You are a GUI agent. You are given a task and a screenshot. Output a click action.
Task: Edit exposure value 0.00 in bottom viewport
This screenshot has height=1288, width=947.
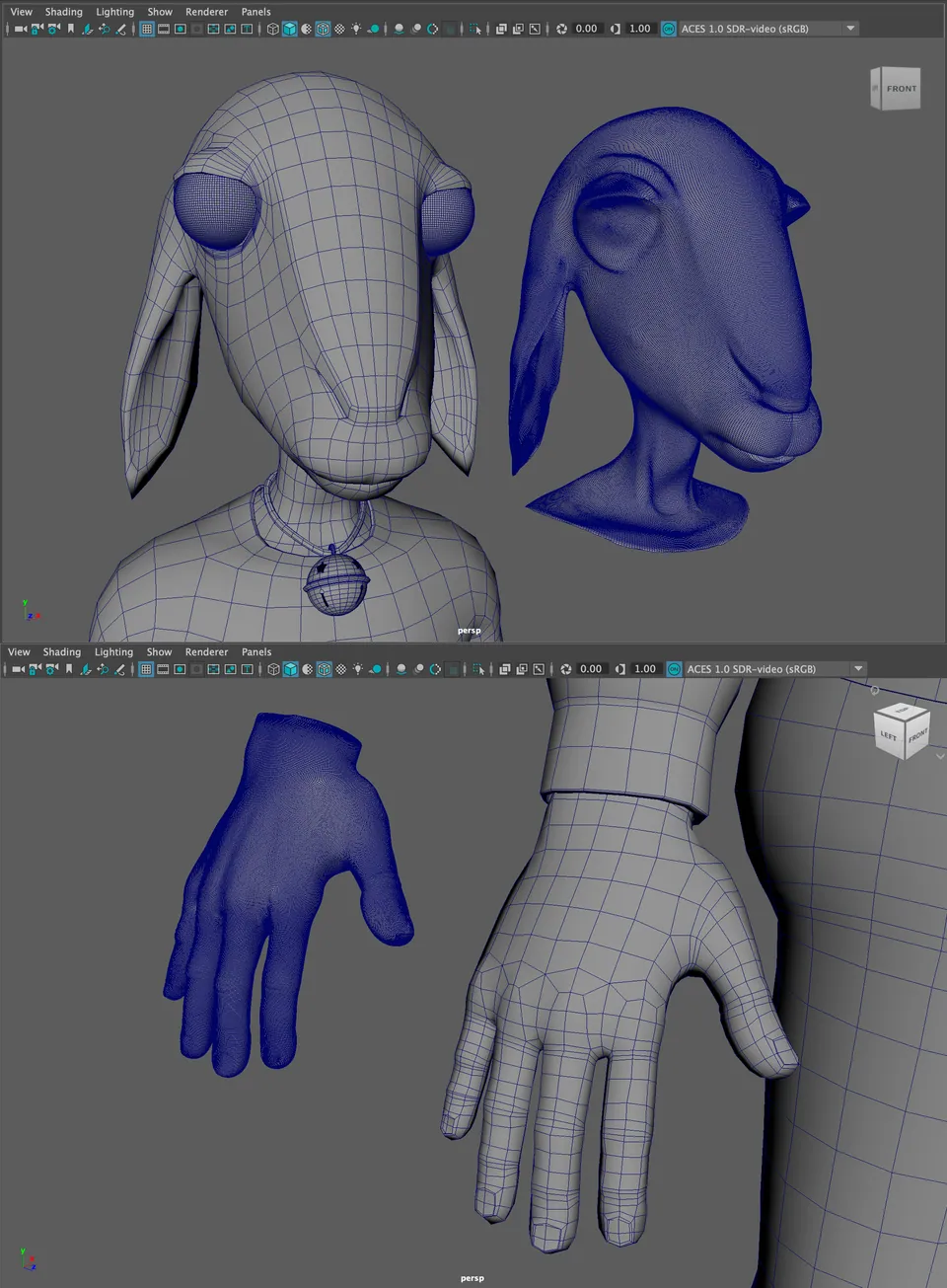[x=591, y=669]
